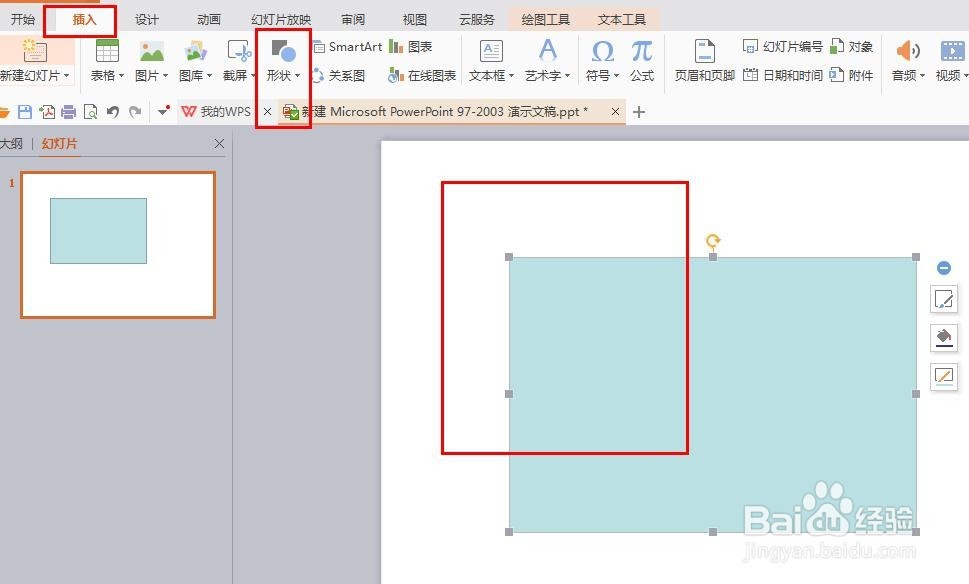Click the 新建幻灯片 new slide icon
Viewport: 969px width, 584px height.
pyautogui.click(x=34, y=51)
